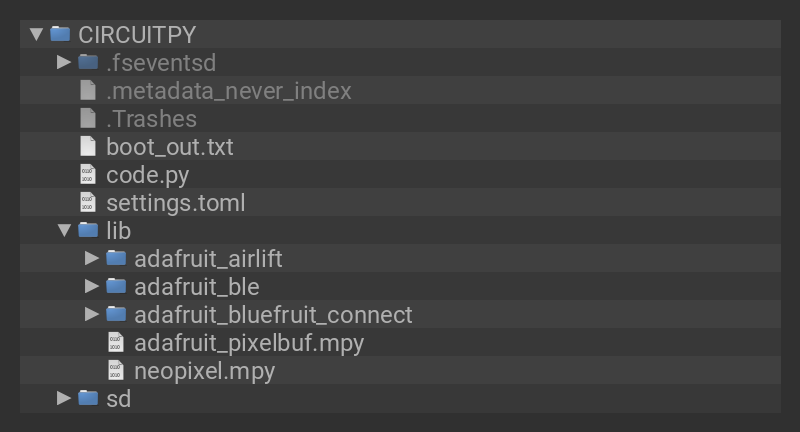Select the settings.toml file name
This screenshot has height=432, width=800.
(175, 203)
